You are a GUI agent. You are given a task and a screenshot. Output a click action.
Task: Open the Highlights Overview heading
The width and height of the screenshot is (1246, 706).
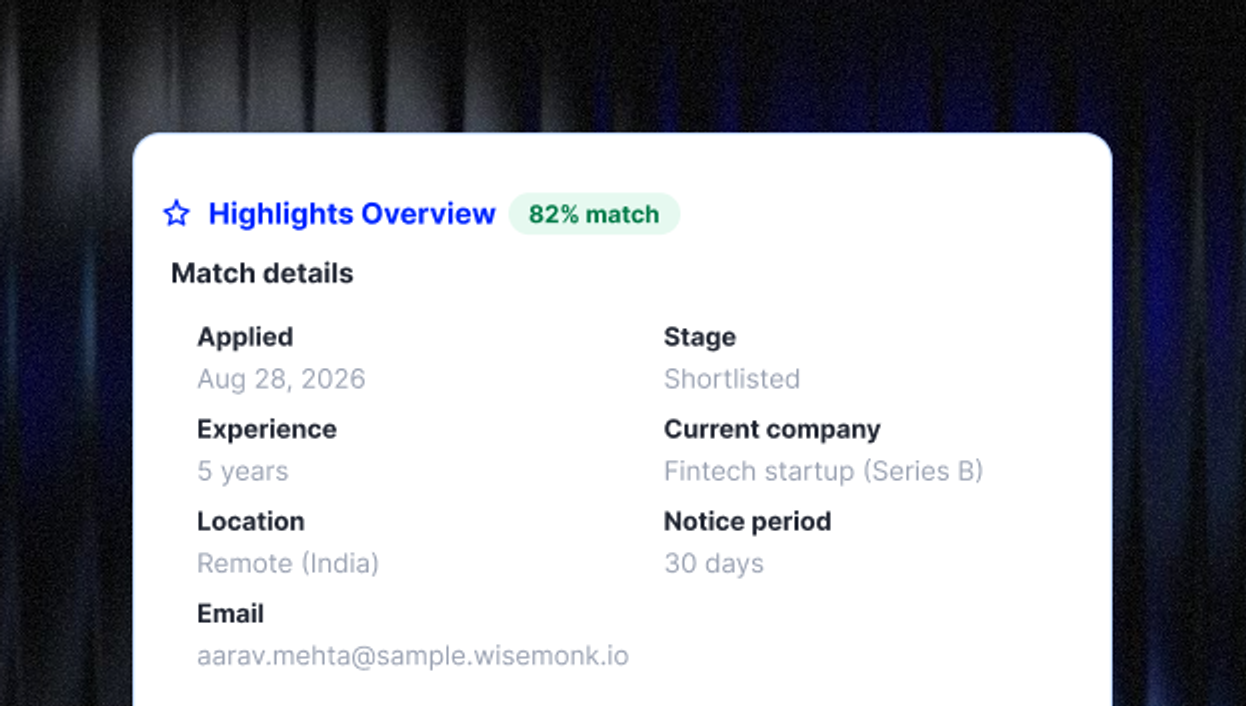352,214
